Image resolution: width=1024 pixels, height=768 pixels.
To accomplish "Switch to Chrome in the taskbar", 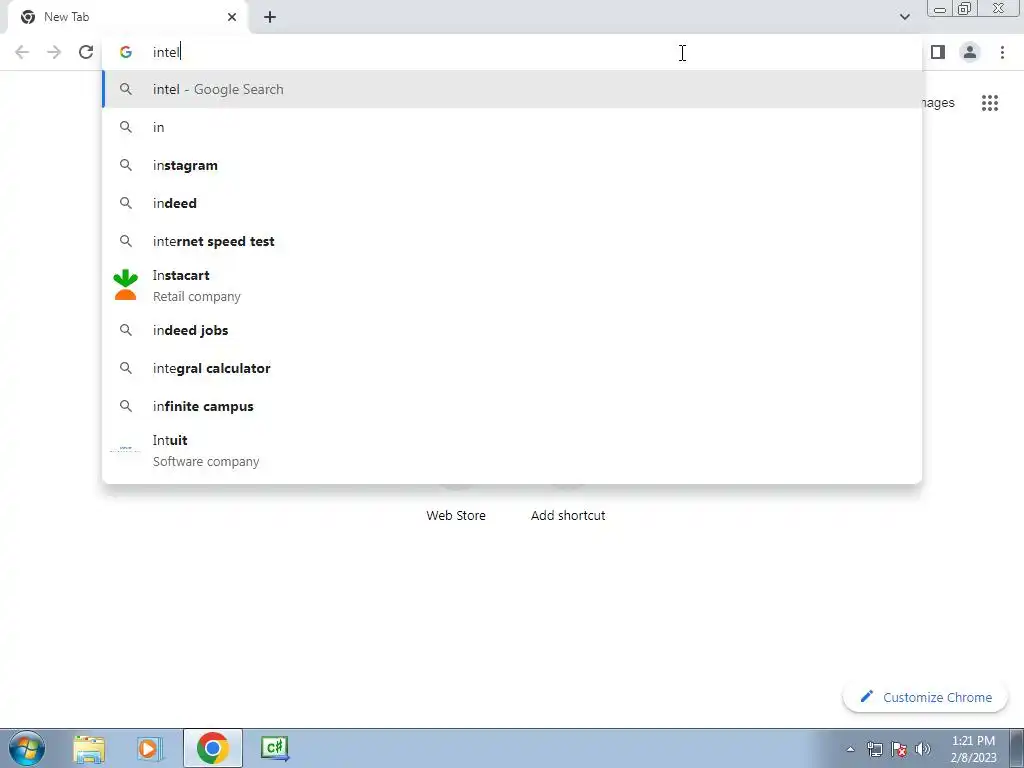I will click(212, 748).
